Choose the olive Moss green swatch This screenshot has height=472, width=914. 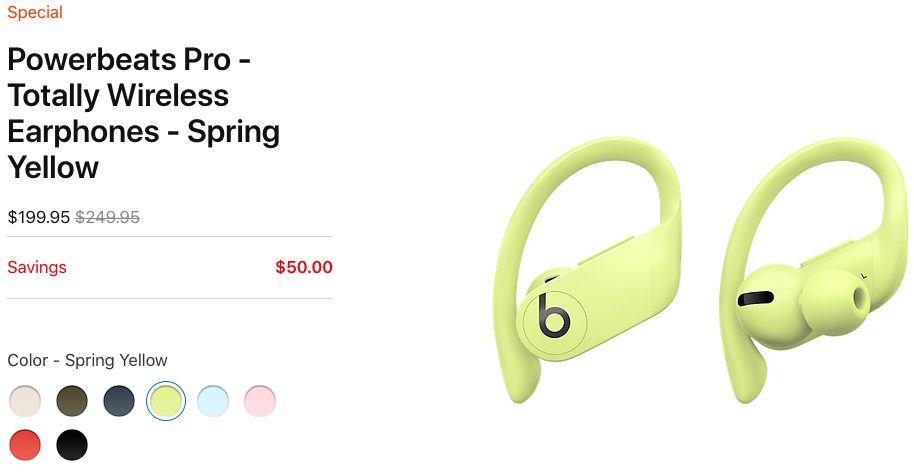click(72, 401)
